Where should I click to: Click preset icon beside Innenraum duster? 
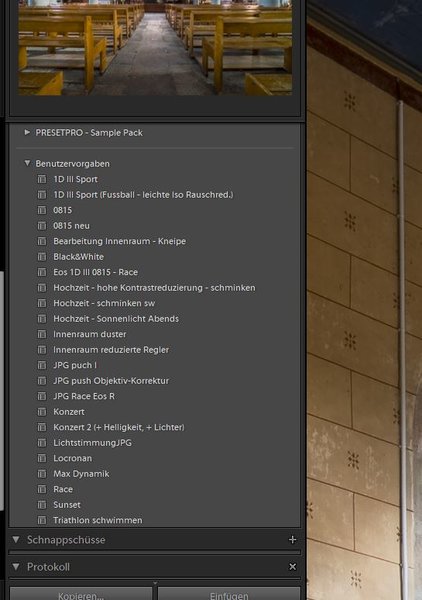pyautogui.click(x=42, y=334)
